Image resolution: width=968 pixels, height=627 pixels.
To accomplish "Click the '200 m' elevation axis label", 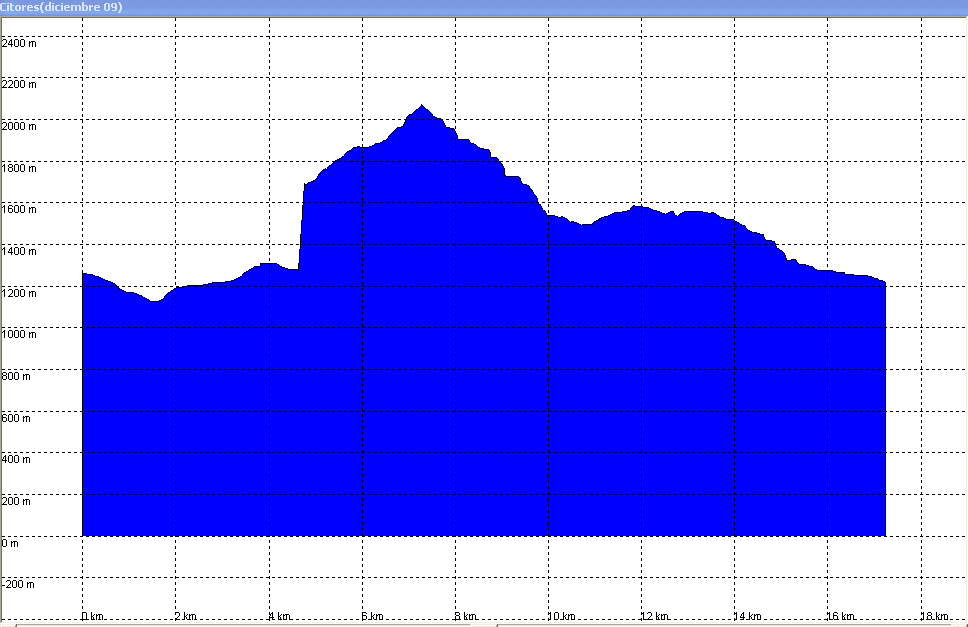I will (x=16, y=501).
